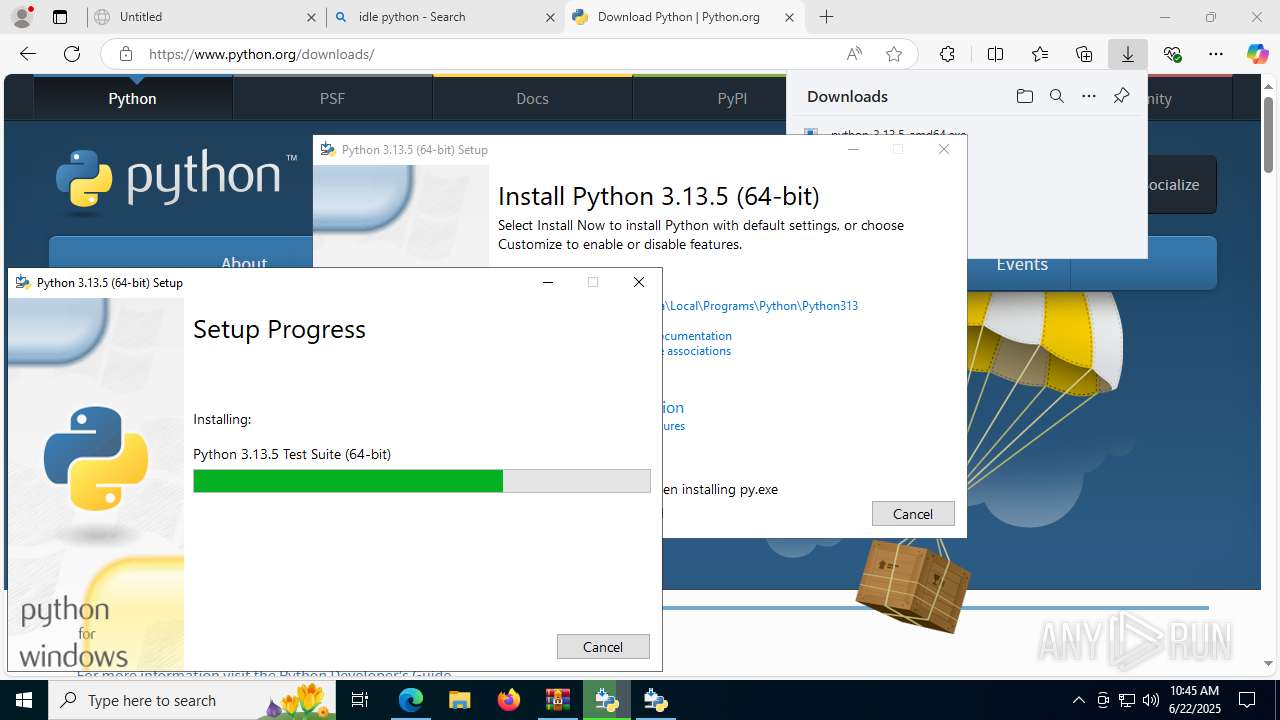Close the idle python Search tab
The height and width of the screenshot is (720, 1280).
(550, 17)
